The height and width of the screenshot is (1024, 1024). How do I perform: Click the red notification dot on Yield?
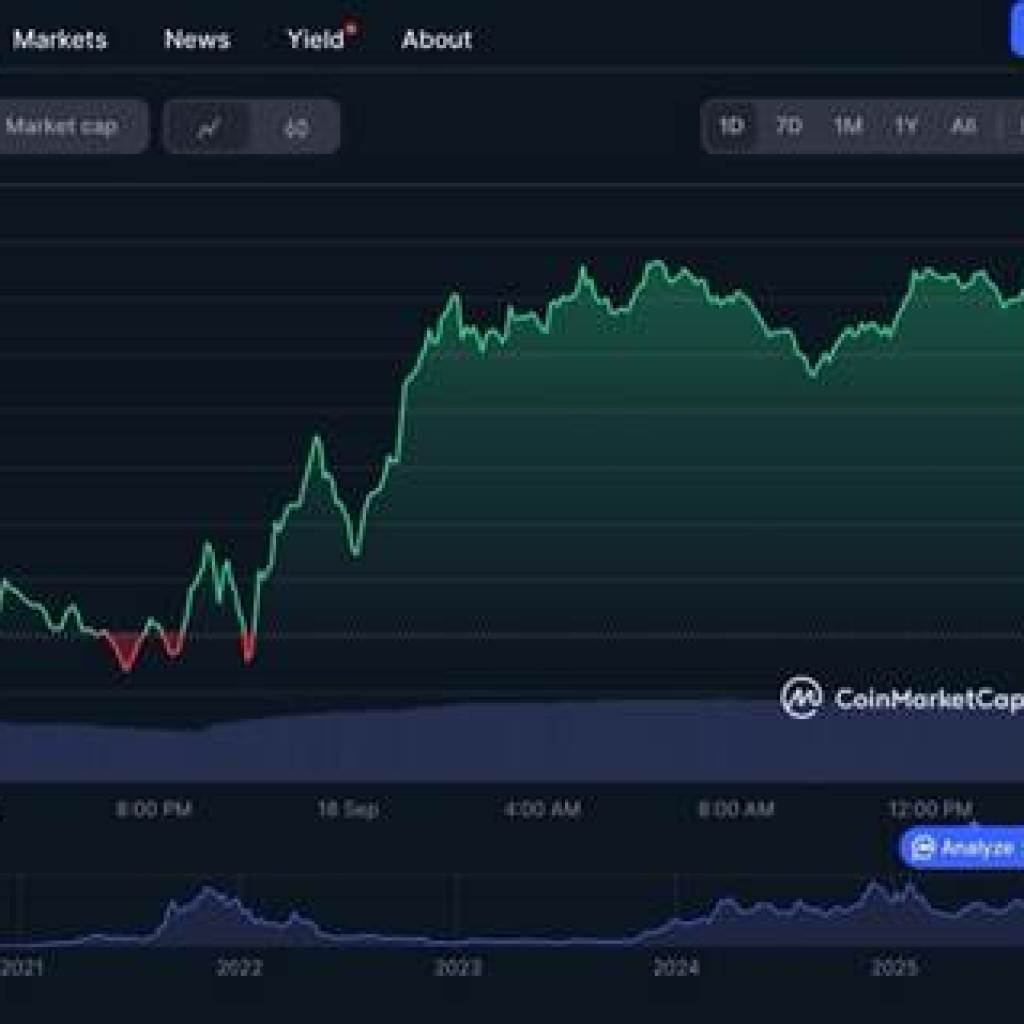351,27
